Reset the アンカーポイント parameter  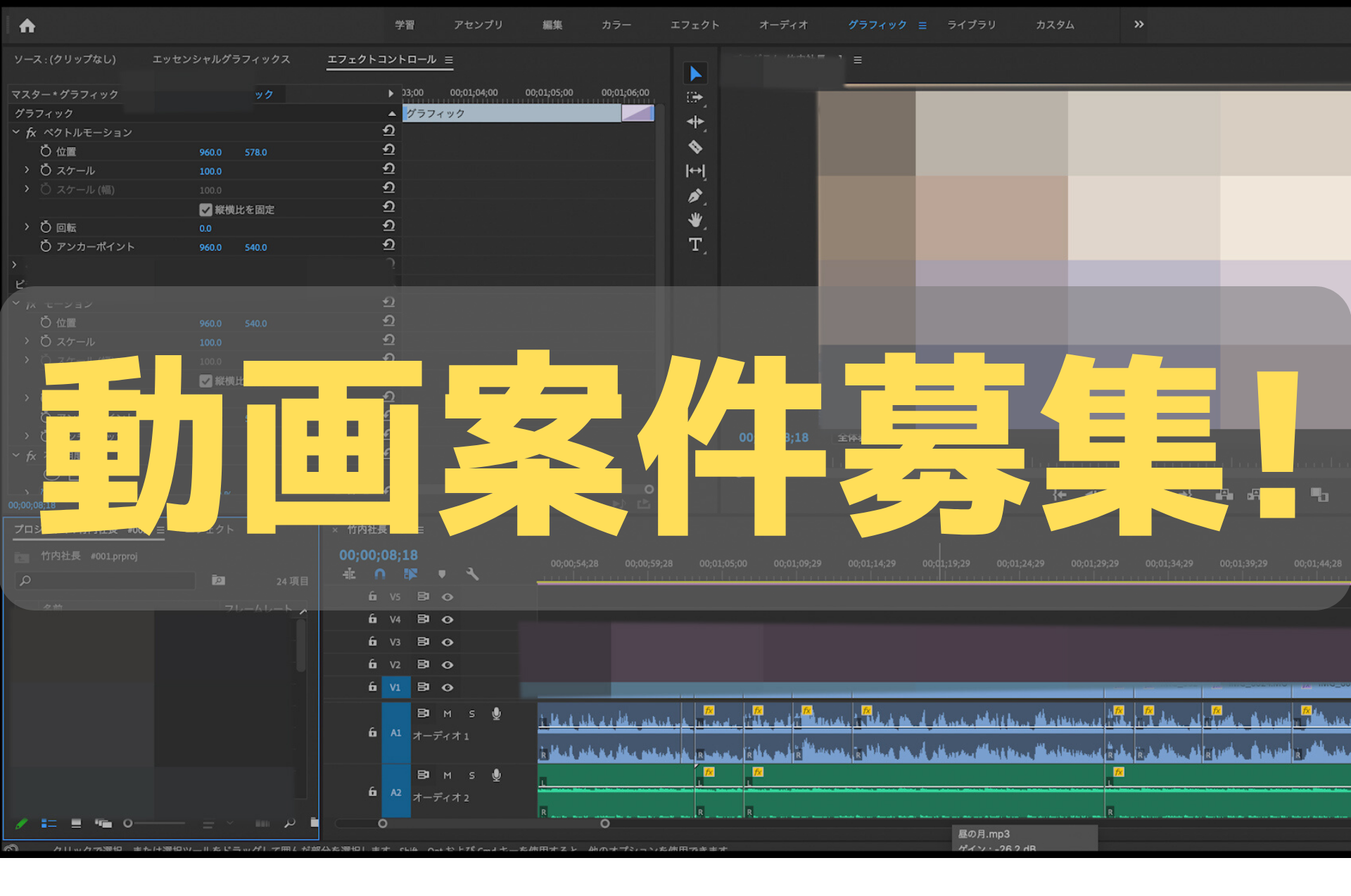pyautogui.click(x=388, y=245)
